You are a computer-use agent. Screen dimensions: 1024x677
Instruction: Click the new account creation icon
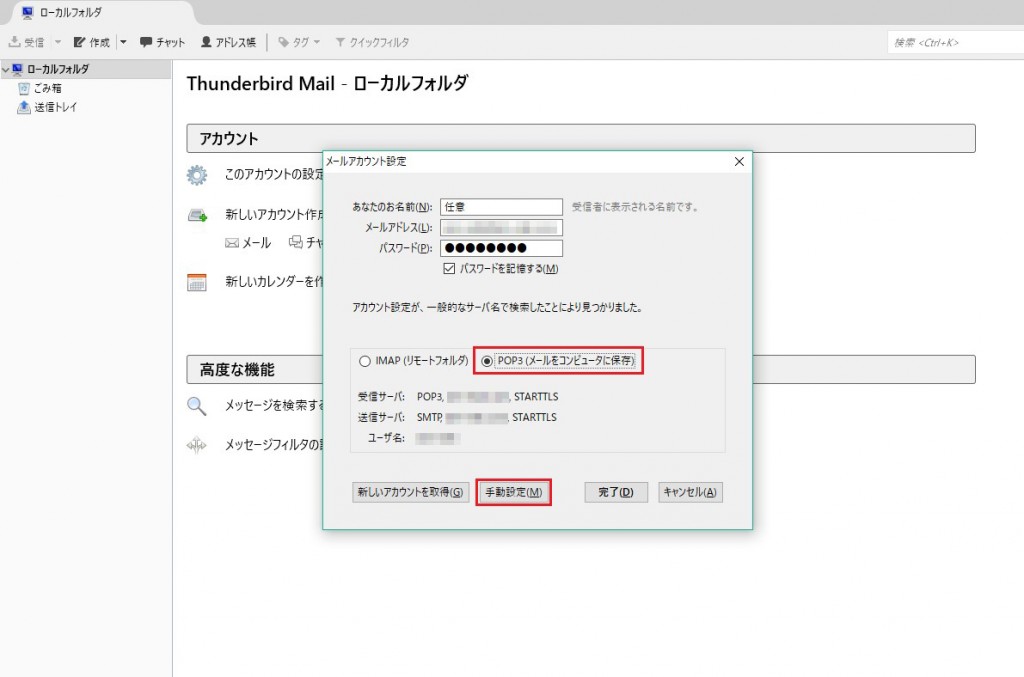(197, 215)
